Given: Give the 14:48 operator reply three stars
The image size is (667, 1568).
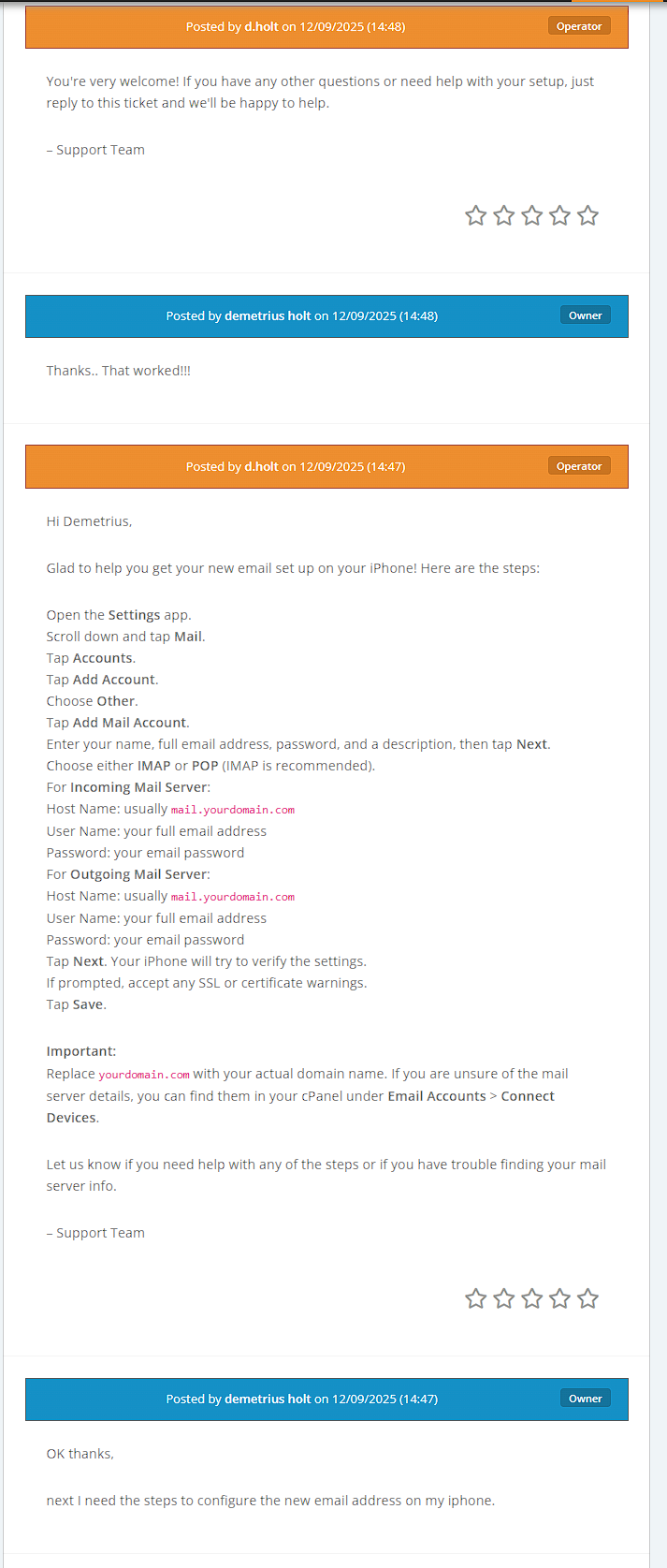Looking at the screenshot, I should (x=531, y=216).
